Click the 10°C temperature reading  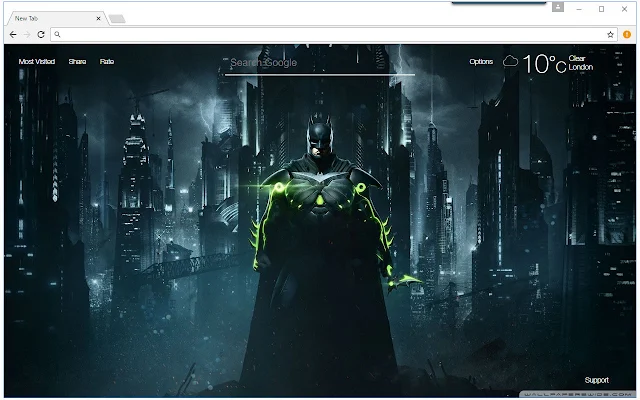(x=544, y=64)
